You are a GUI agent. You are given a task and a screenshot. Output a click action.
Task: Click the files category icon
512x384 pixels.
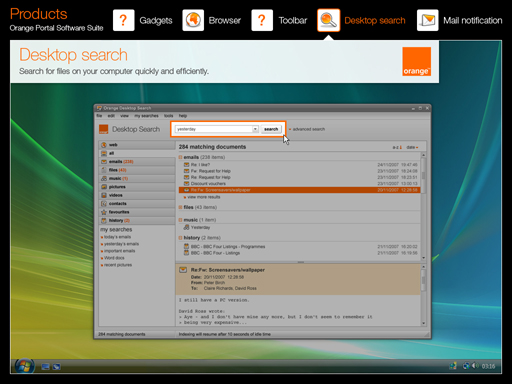[x=104, y=170]
